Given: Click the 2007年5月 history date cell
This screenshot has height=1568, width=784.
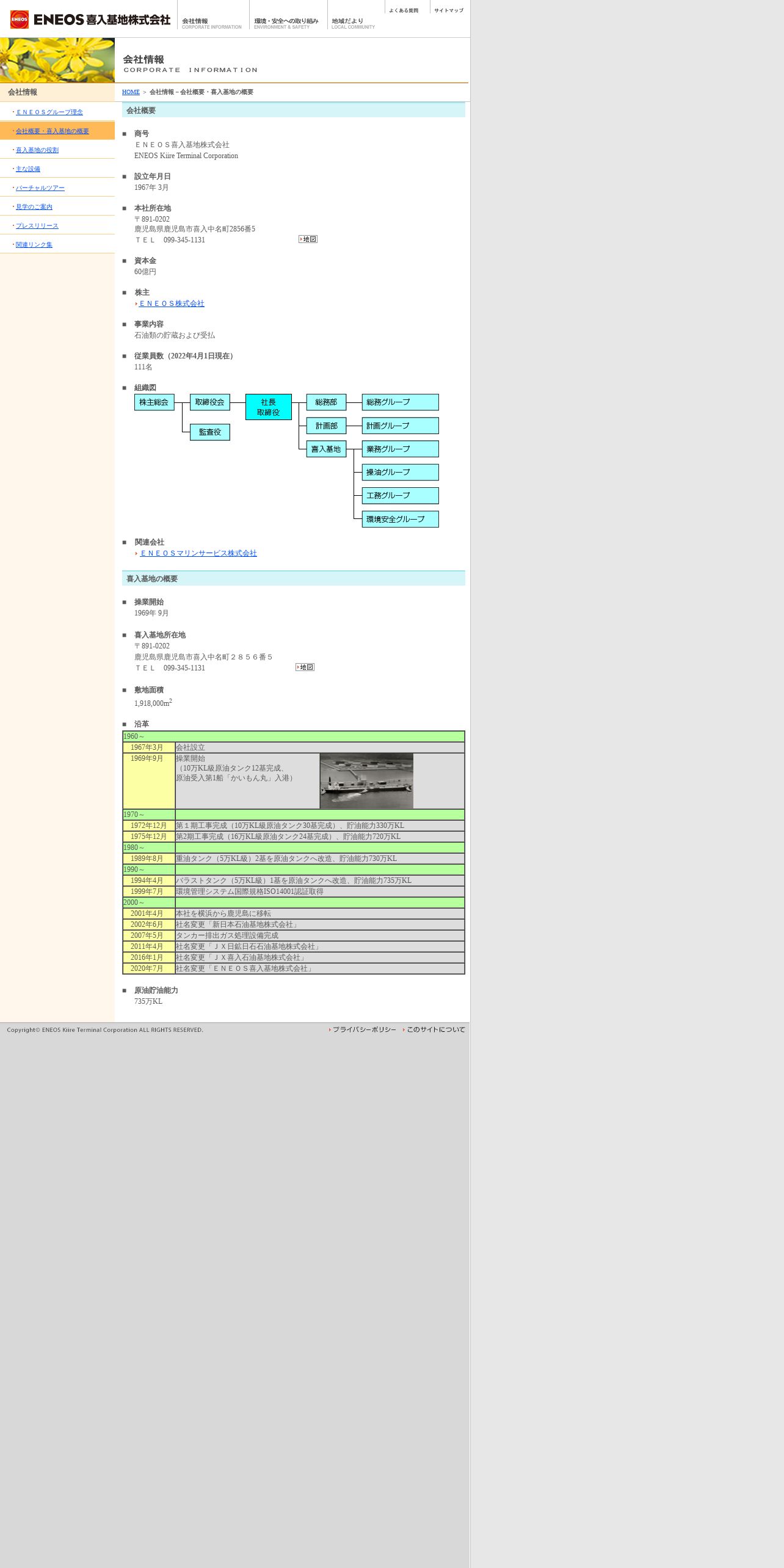Looking at the screenshot, I should tap(149, 935).
